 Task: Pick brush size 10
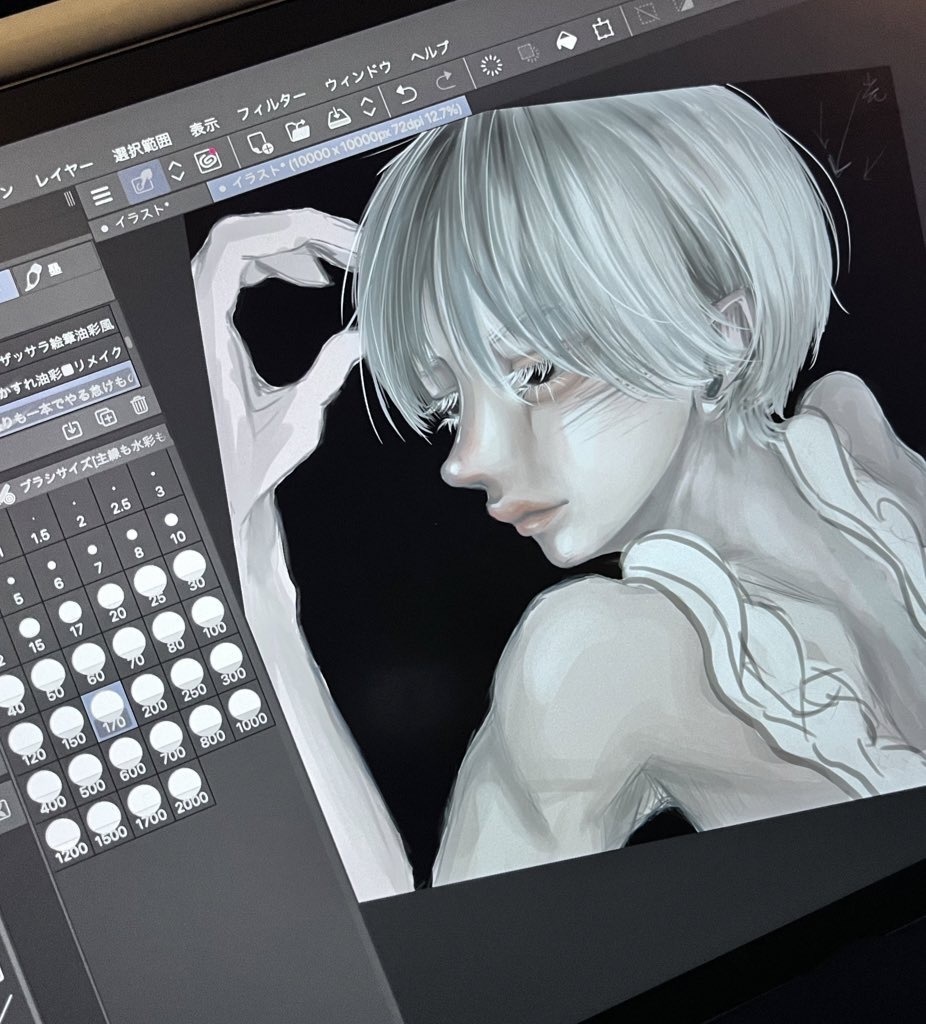coord(174,528)
